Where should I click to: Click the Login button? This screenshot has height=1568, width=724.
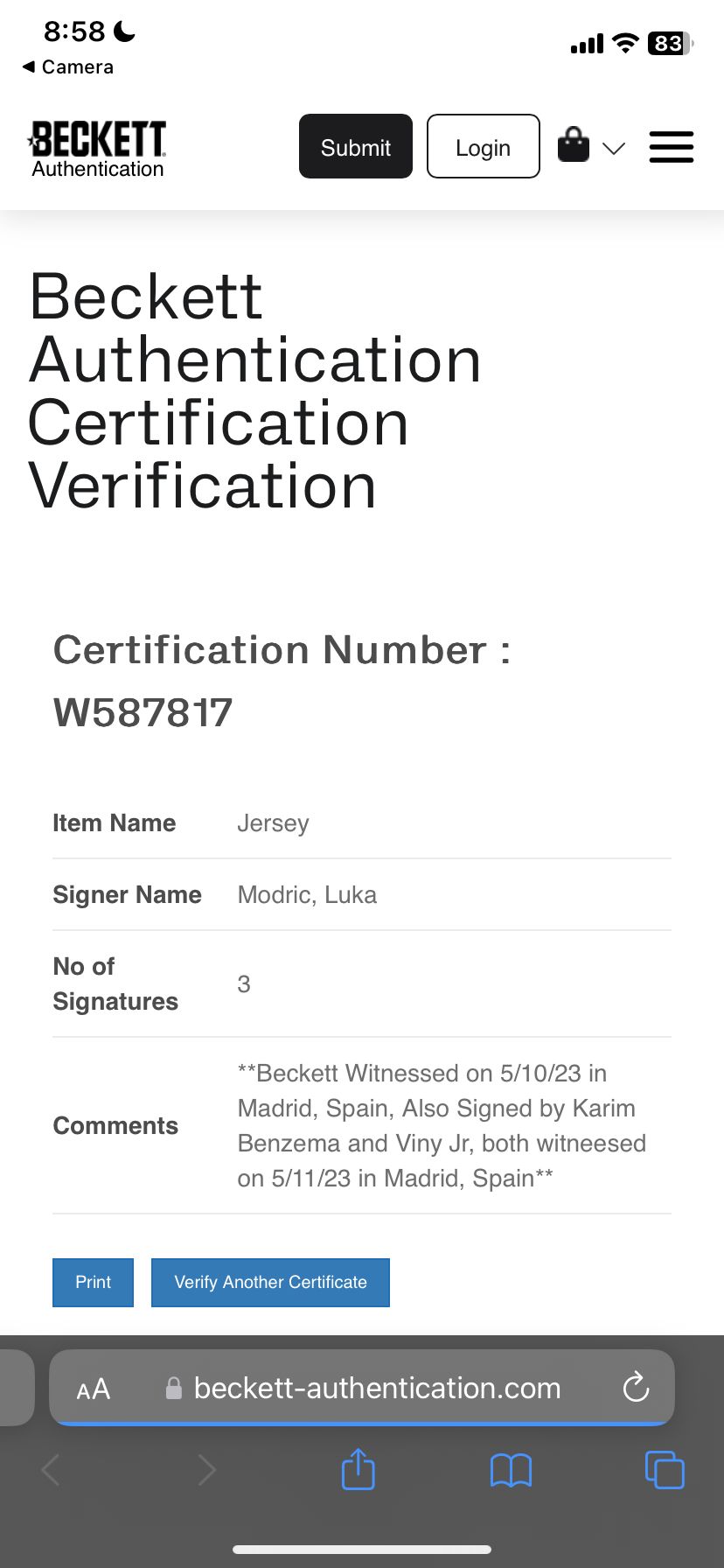(x=484, y=146)
